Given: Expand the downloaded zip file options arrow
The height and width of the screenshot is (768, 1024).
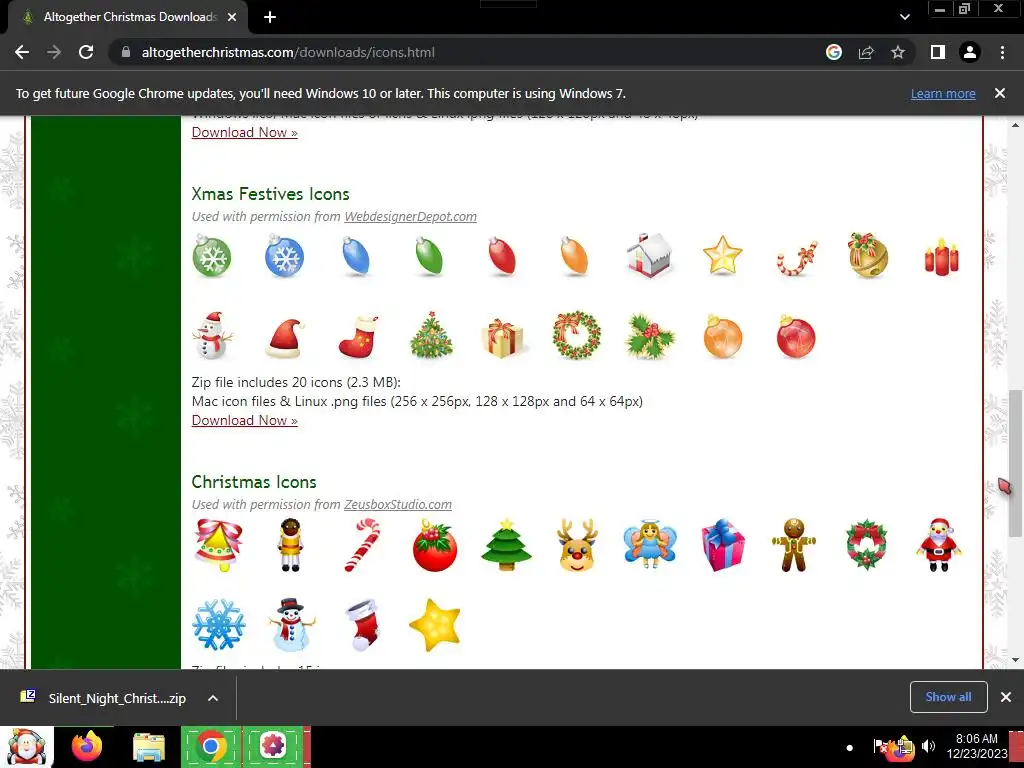Looking at the screenshot, I should (x=213, y=698).
